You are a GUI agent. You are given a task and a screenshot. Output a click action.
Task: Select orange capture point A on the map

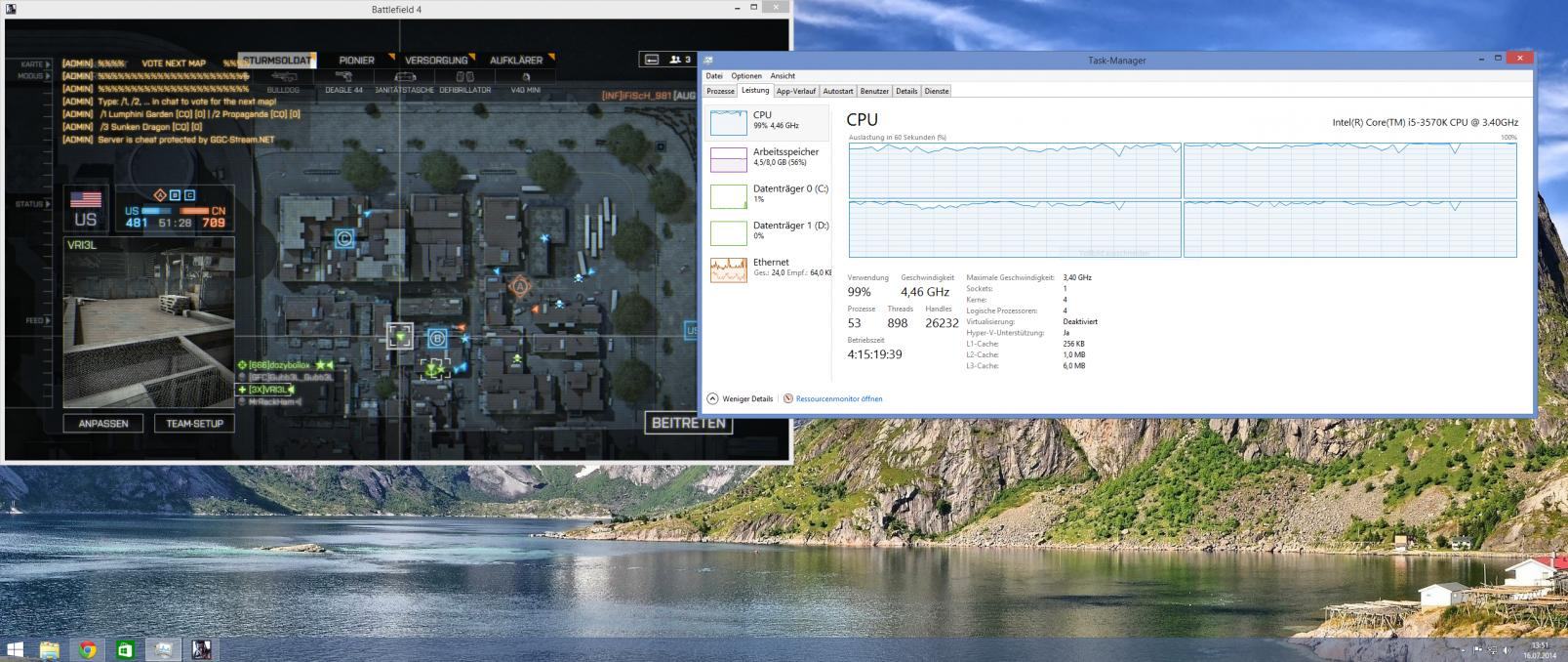click(520, 286)
